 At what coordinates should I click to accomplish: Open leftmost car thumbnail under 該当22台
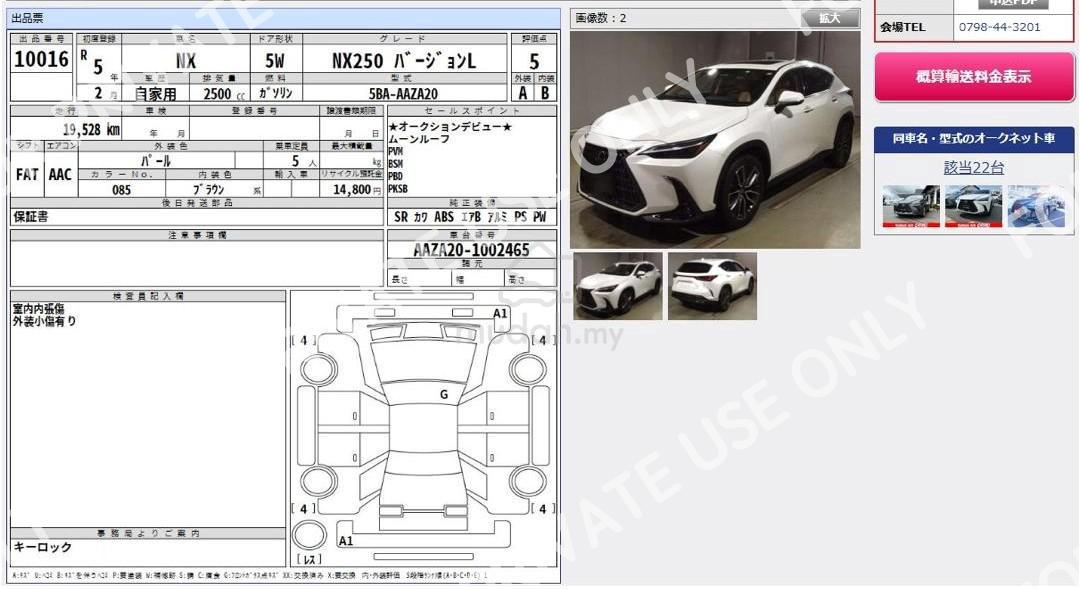click(x=911, y=206)
